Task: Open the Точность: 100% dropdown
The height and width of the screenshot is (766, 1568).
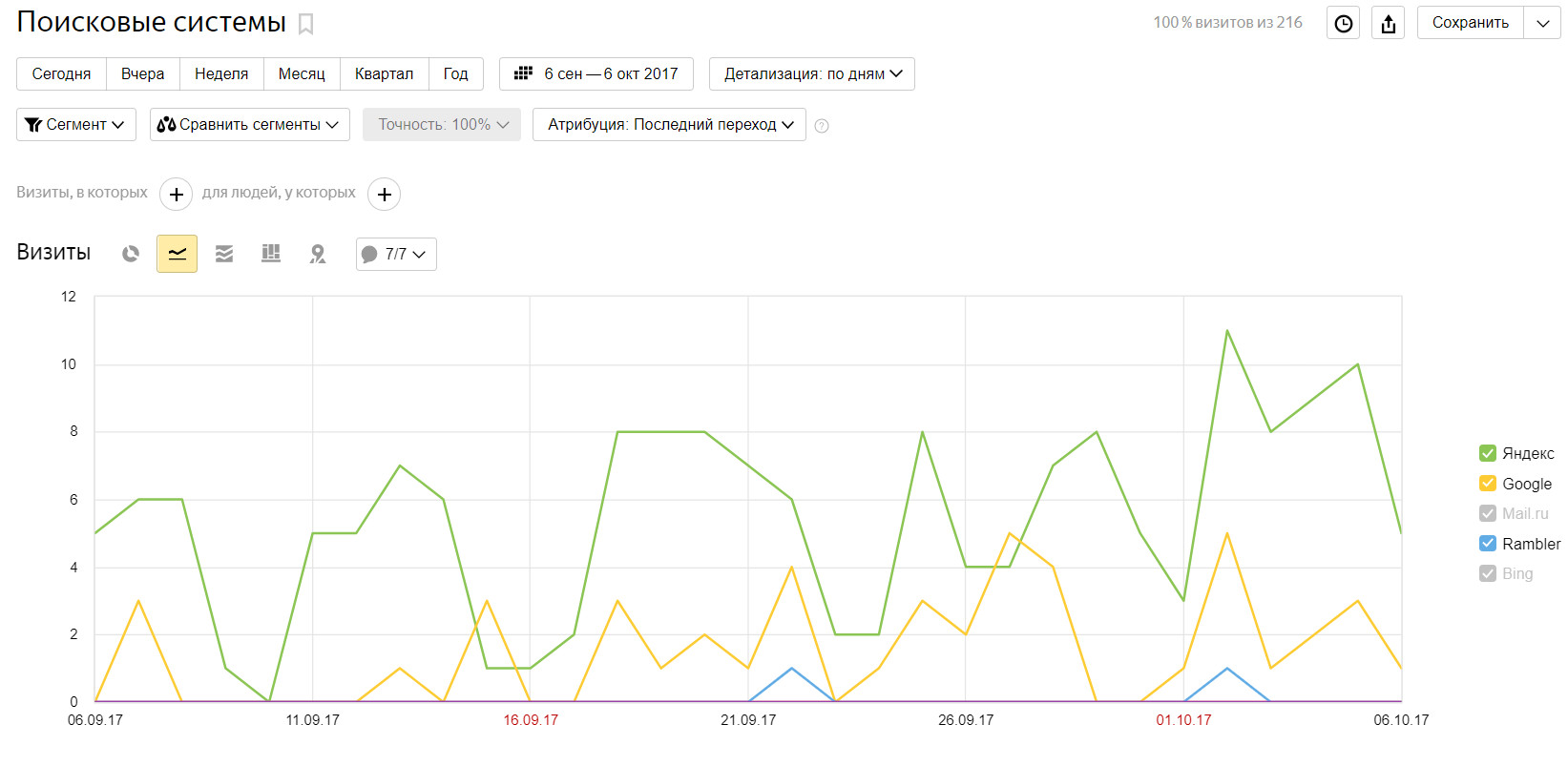Action: tap(442, 125)
